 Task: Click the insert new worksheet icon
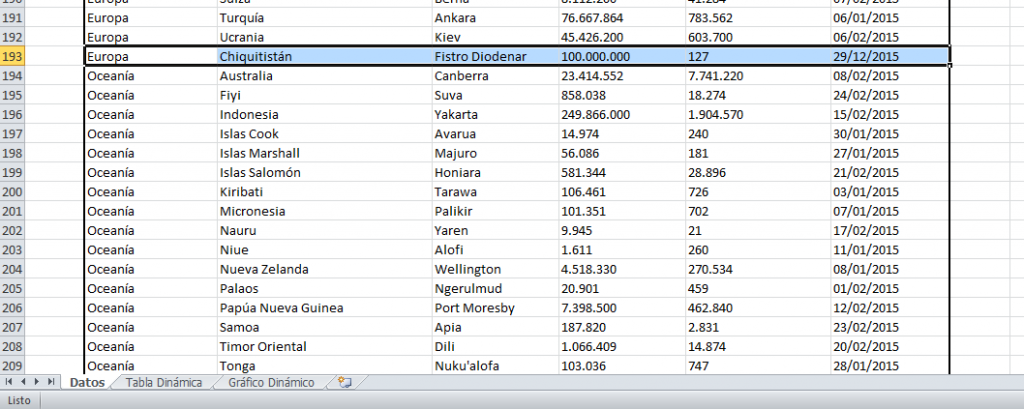point(345,383)
